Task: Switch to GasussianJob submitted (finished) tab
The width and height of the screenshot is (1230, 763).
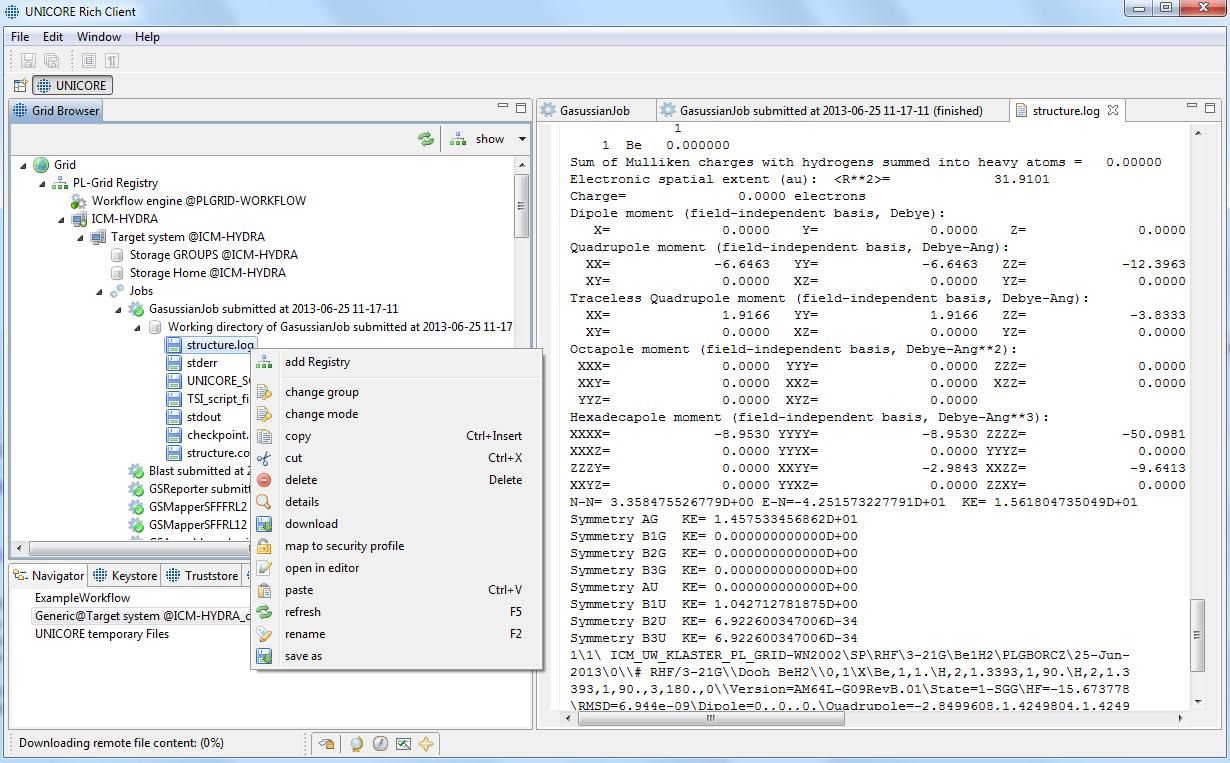Action: tap(832, 111)
